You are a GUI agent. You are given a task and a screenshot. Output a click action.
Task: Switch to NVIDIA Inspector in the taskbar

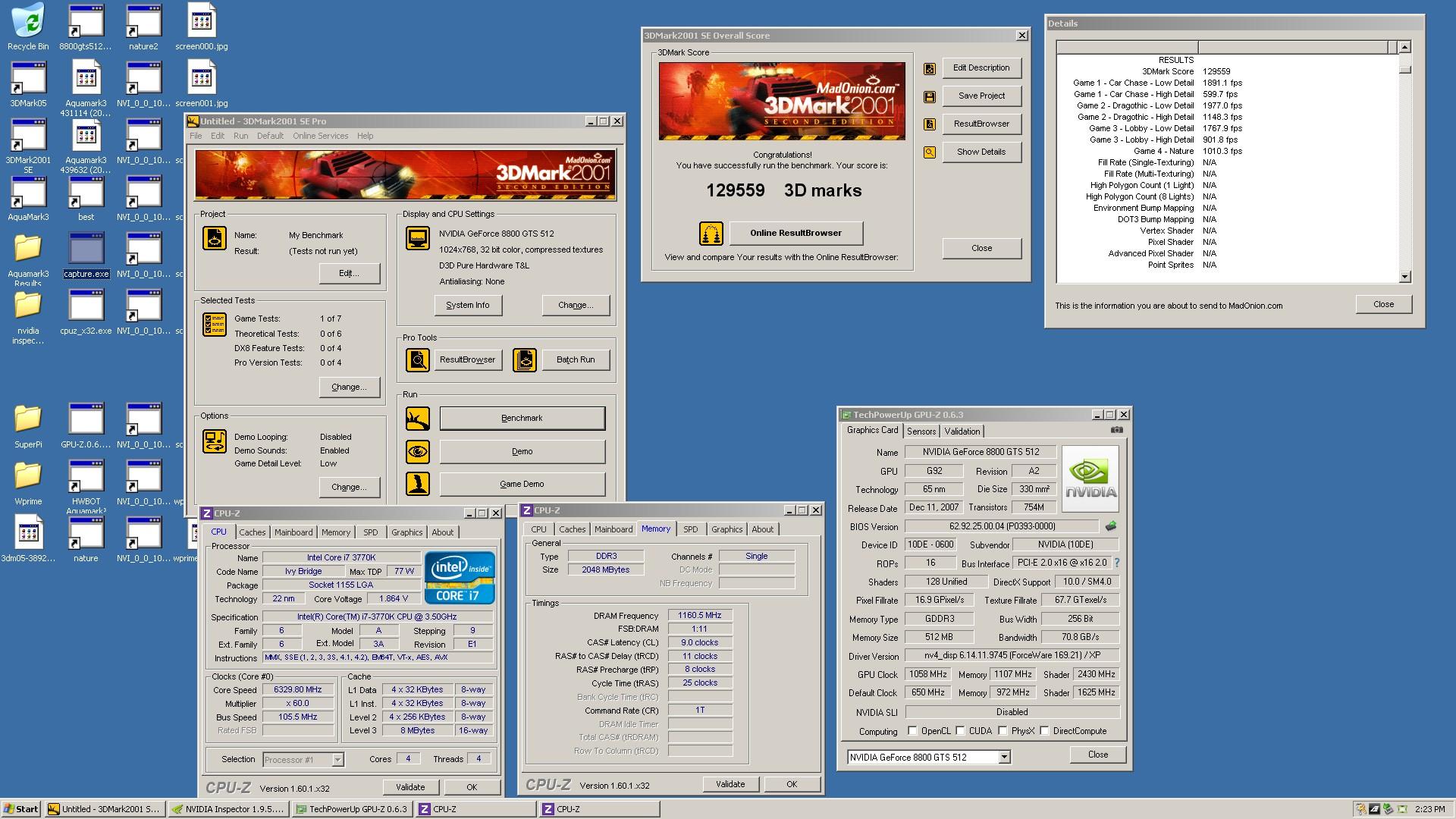coord(229,809)
